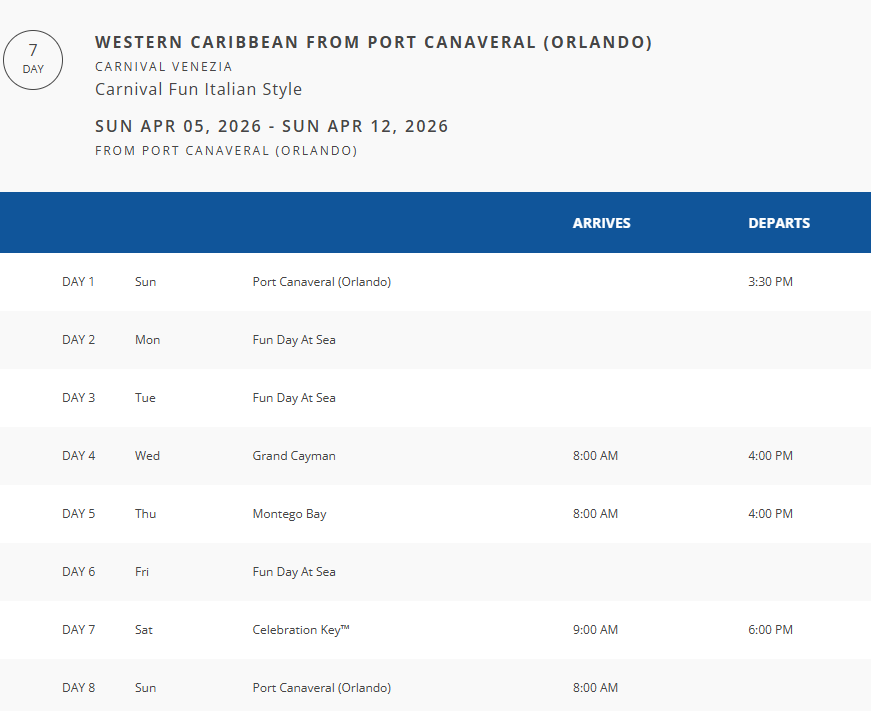871x711 pixels.
Task: Click the Carnival Fun Italian Style tagline
Action: (x=198, y=89)
